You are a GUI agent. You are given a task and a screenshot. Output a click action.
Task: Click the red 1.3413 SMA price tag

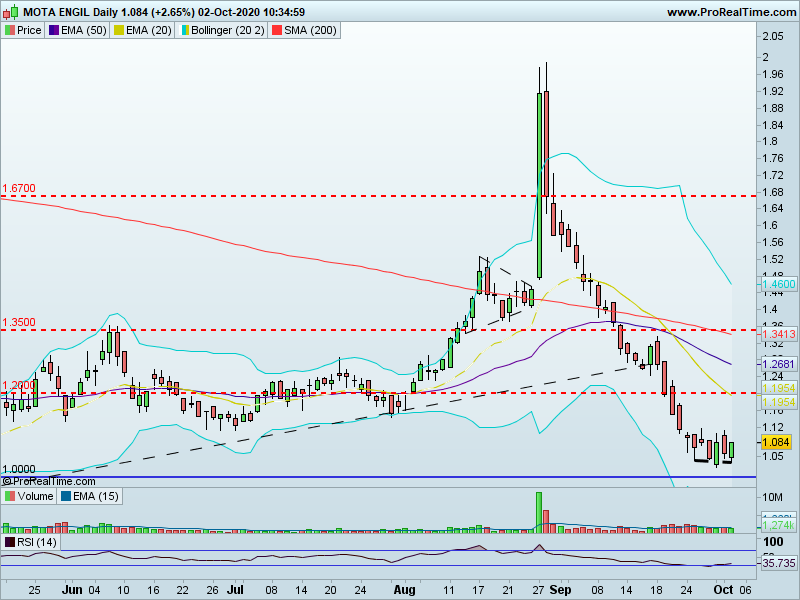click(779, 334)
